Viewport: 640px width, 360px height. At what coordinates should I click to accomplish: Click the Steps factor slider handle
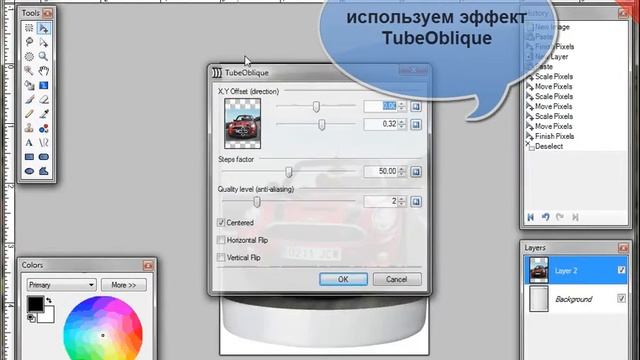coord(289,172)
